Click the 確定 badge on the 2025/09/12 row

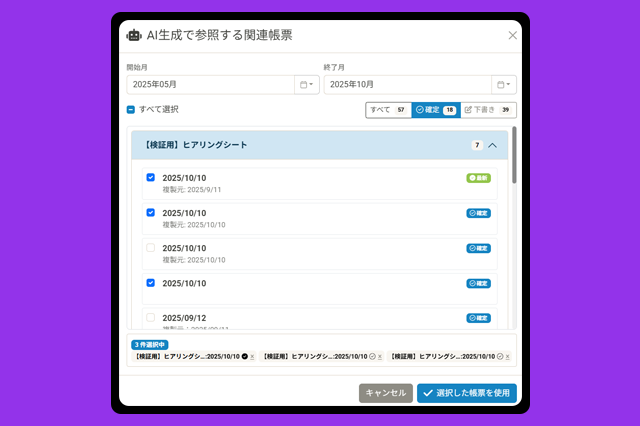tap(478, 318)
